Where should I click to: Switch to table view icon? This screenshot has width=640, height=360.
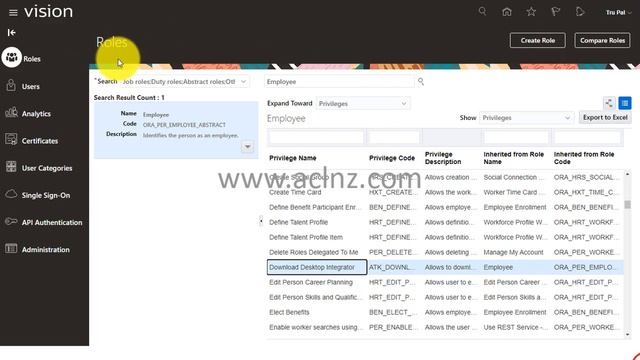[625, 103]
